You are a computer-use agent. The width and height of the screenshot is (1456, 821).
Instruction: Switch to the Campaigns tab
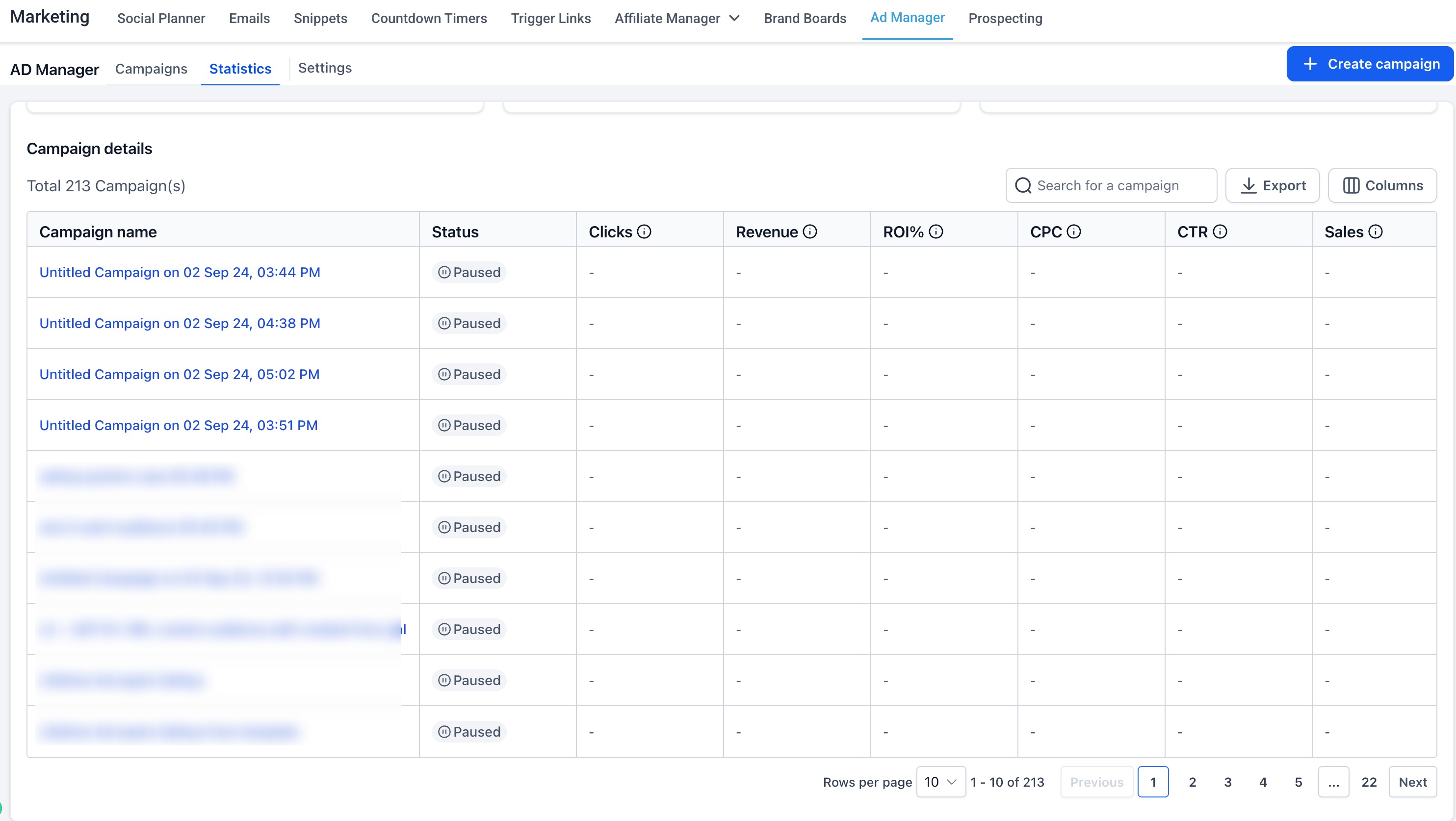[151, 68]
